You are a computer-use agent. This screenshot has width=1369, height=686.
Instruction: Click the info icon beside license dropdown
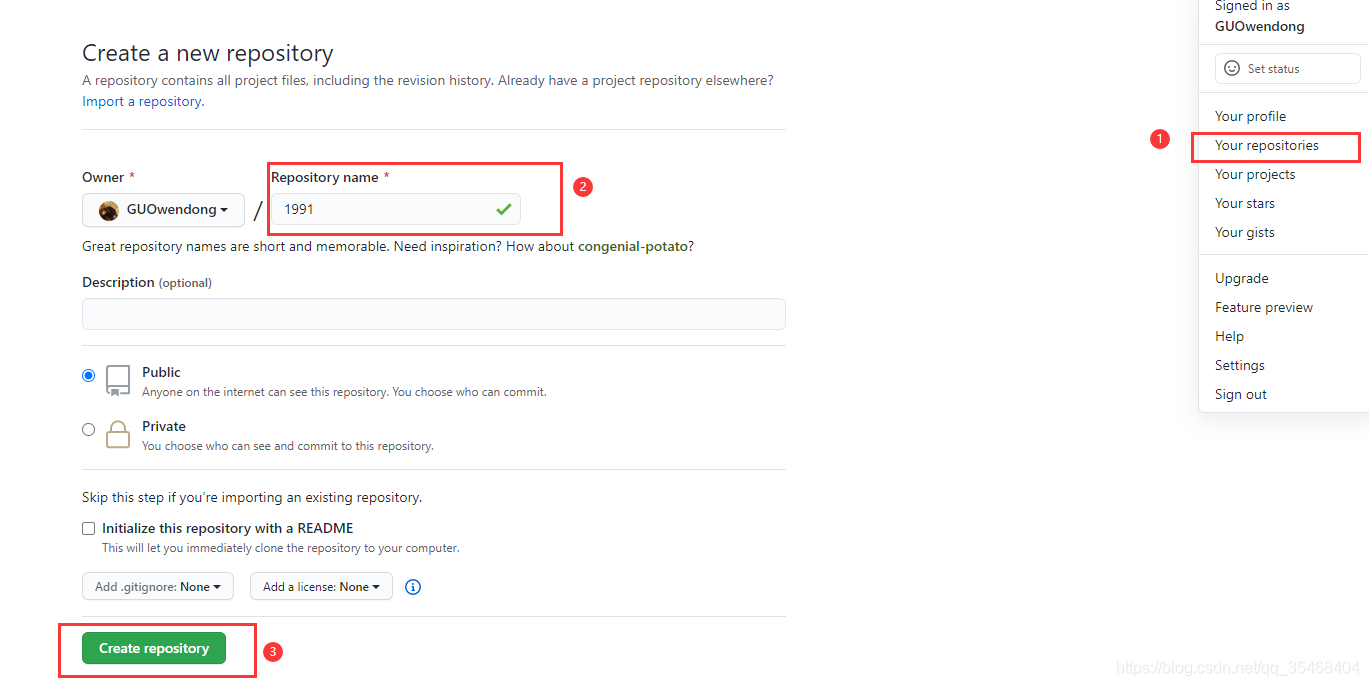413,587
